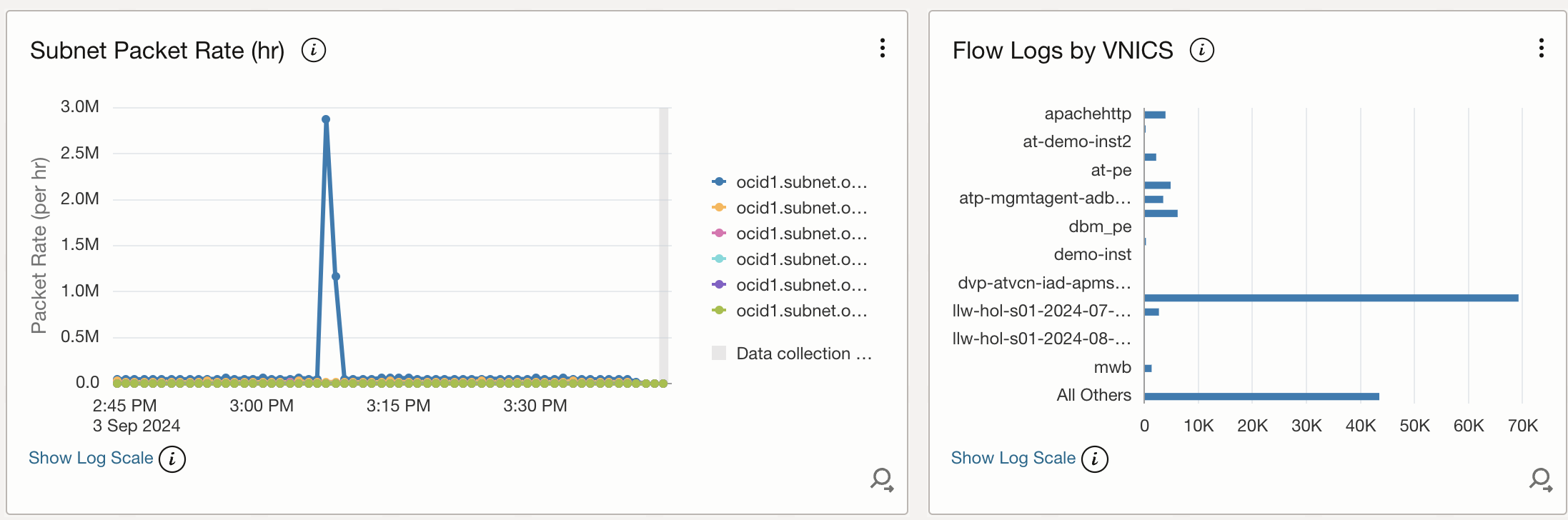Click magnifier drill-down icon in Subnet Packet Rate panel
Viewport: 1568px width, 520px height.
pyautogui.click(x=882, y=479)
